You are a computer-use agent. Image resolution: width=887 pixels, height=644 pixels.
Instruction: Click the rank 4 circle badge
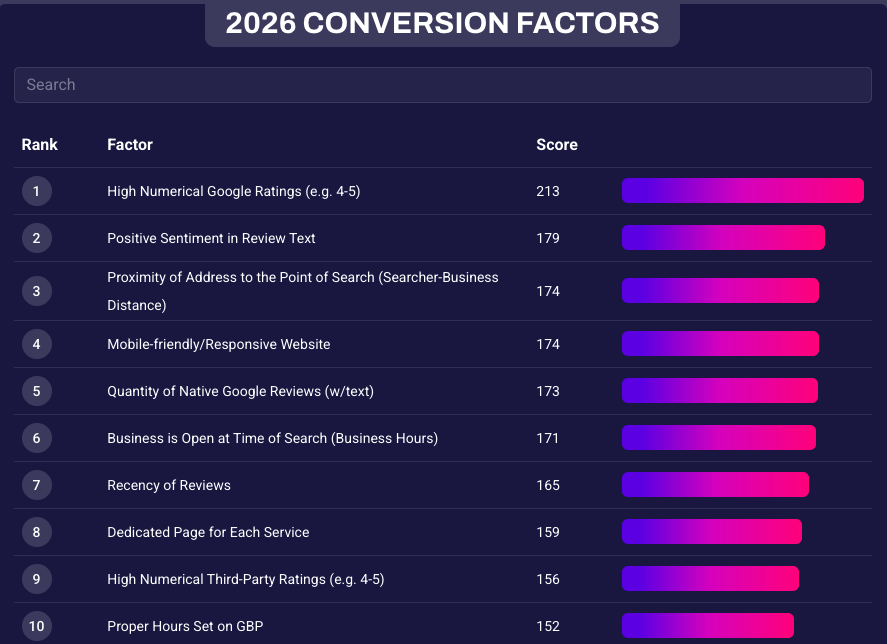(x=37, y=344)
